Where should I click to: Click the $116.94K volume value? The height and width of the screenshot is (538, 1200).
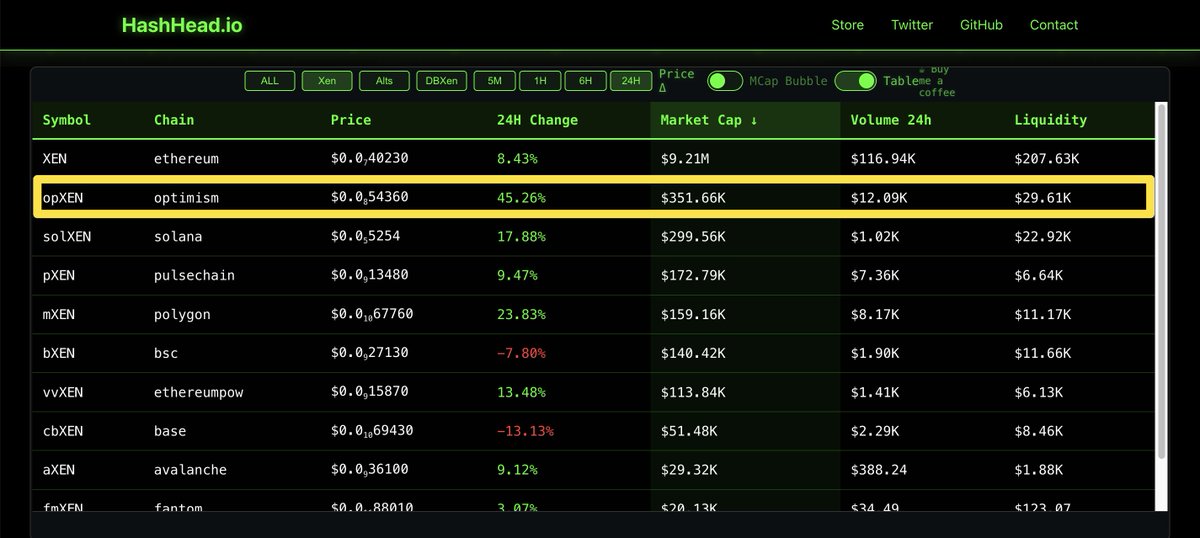883,159
